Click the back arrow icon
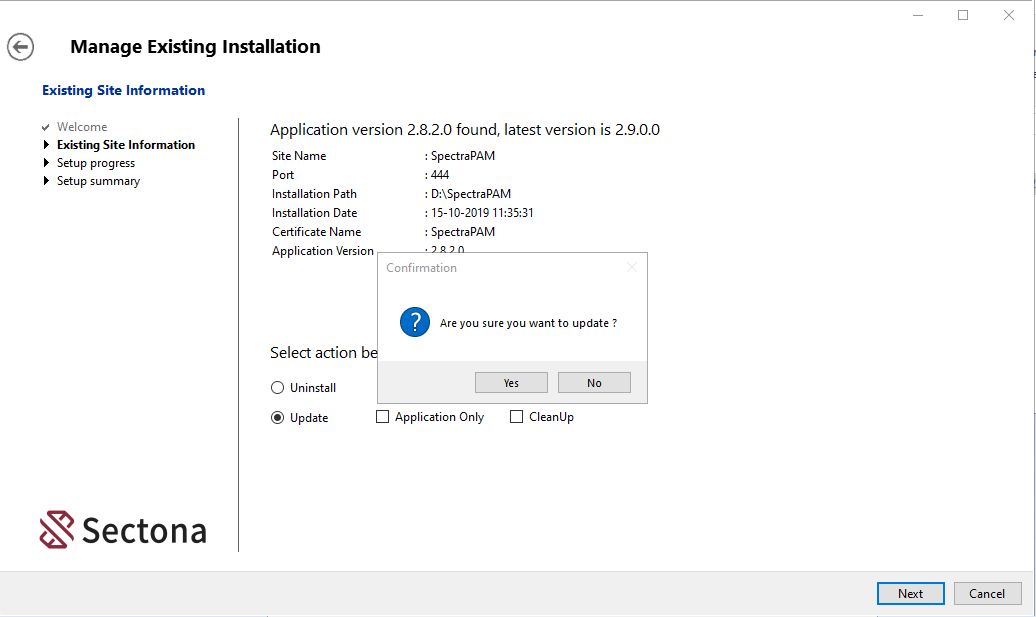The width and height of the screenshot is (1036, 617). click(20, 47)
